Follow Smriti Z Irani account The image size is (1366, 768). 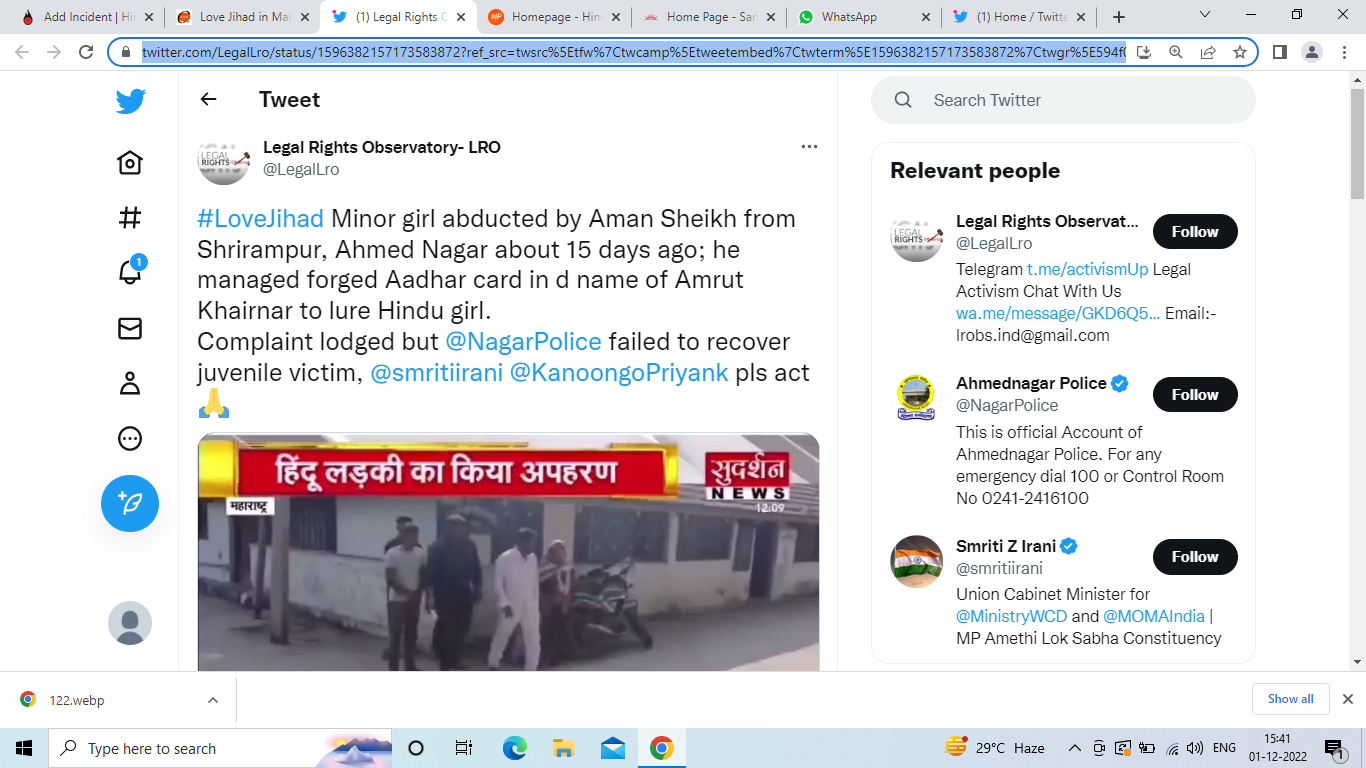click(x=1195, y=556)
